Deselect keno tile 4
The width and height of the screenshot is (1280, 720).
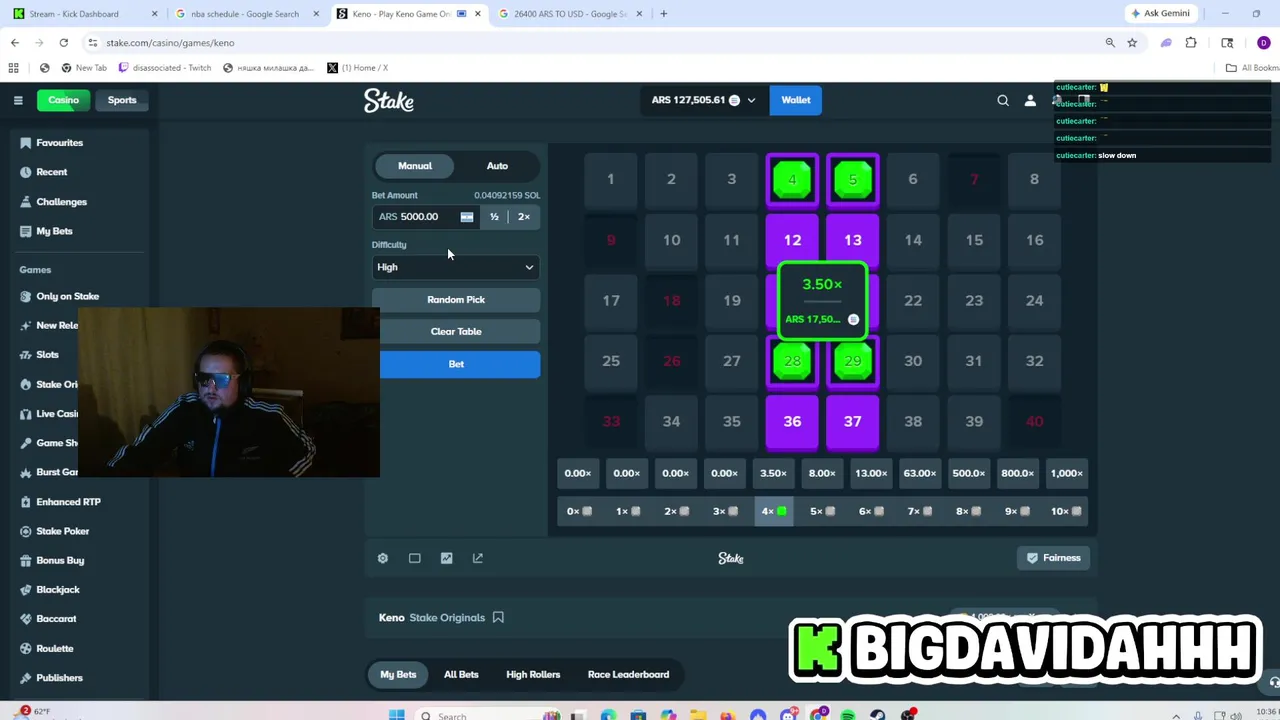pyautogui.click(x=792, y=180)
